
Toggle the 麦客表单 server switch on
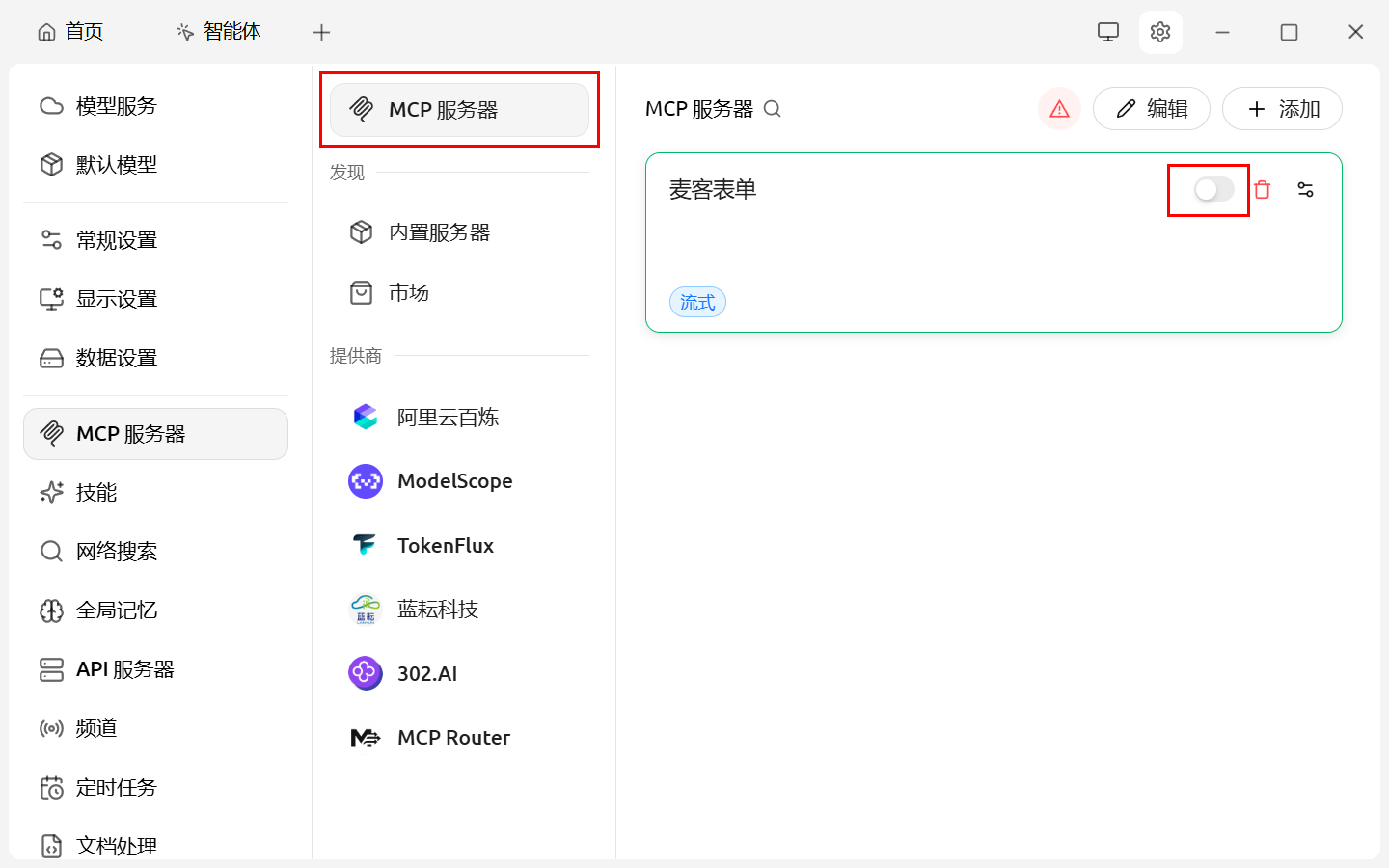click(1212, 190)
